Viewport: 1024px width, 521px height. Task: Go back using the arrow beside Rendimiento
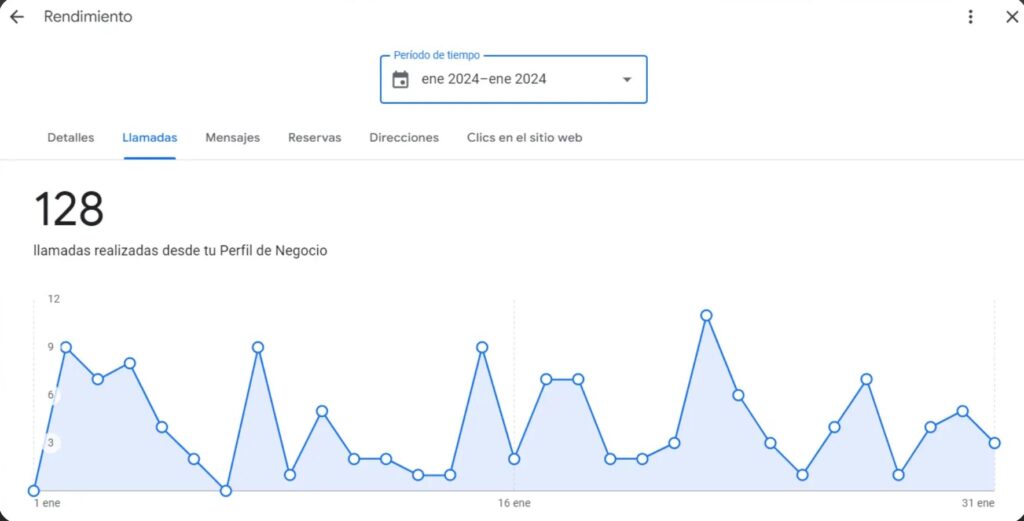tap(16, 17)
